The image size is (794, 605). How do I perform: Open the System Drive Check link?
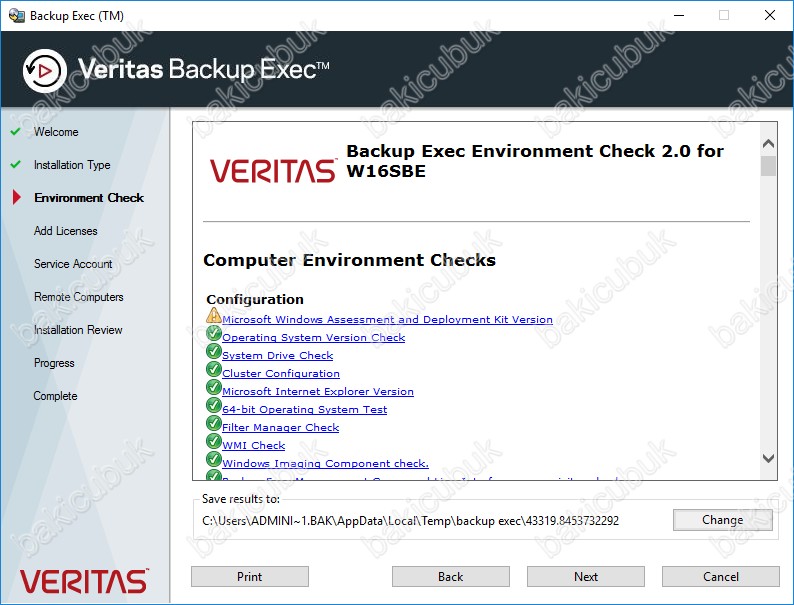click(x=277, y=355)
